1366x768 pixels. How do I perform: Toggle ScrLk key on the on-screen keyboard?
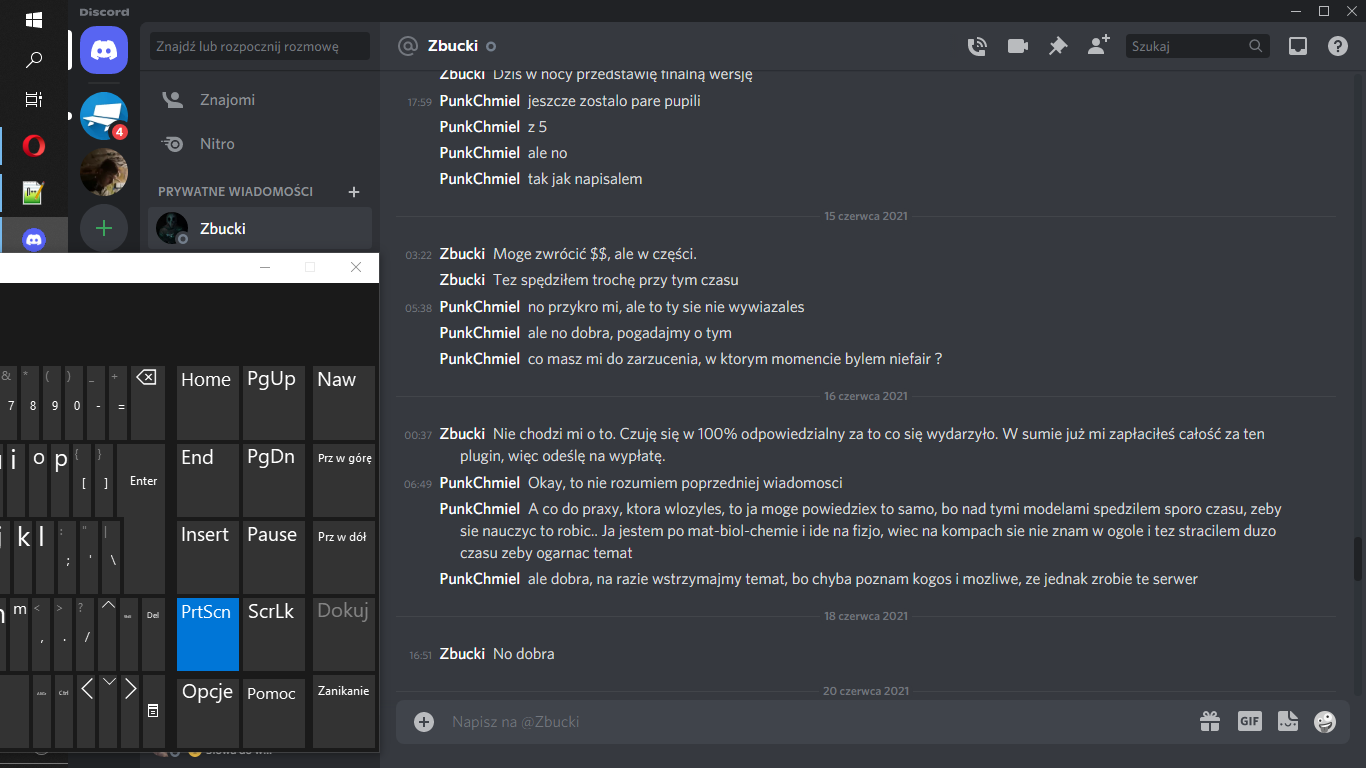click(x=274, y=634)
